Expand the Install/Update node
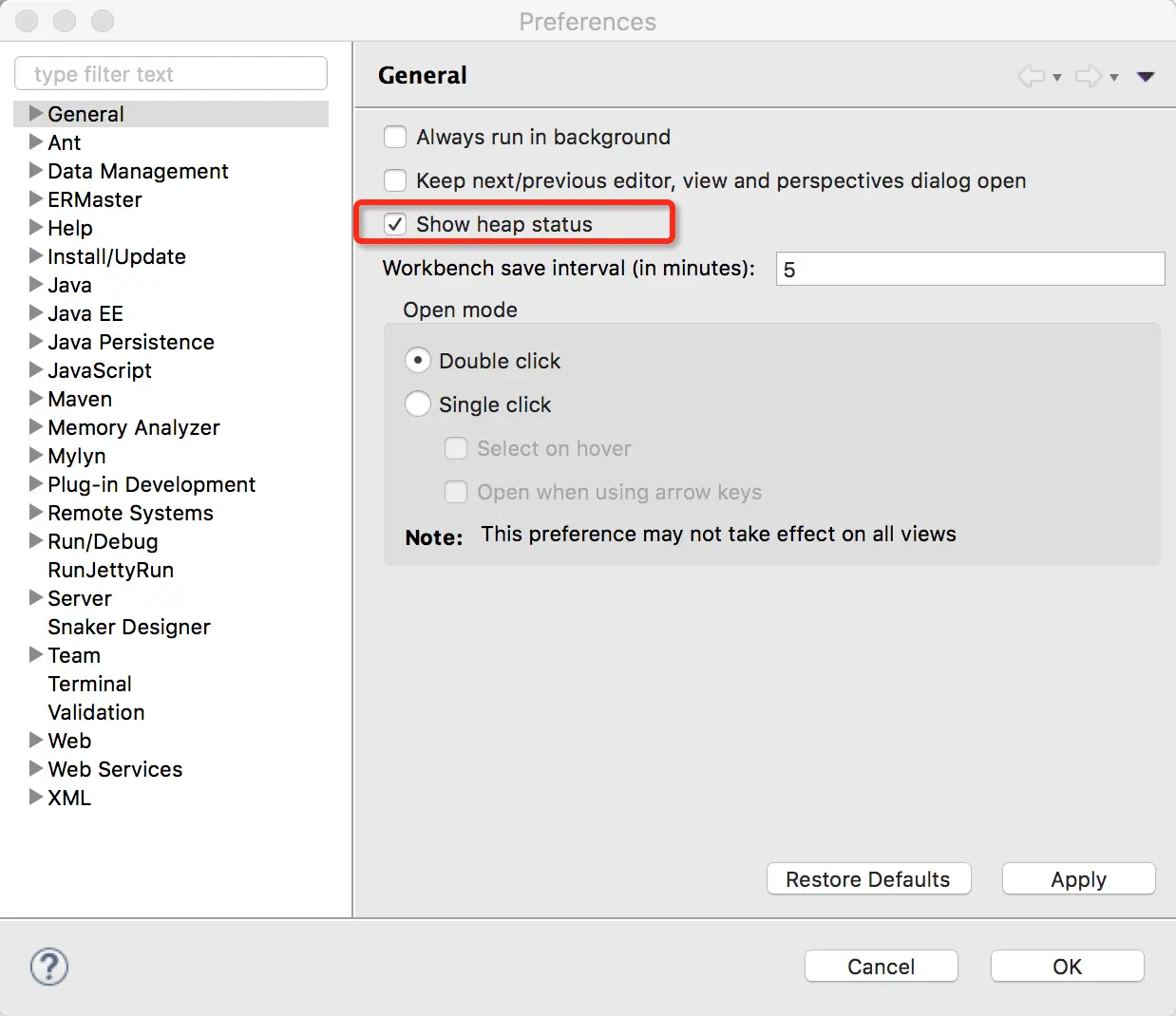The image size is (1176, 1016). tap(36, 256)
